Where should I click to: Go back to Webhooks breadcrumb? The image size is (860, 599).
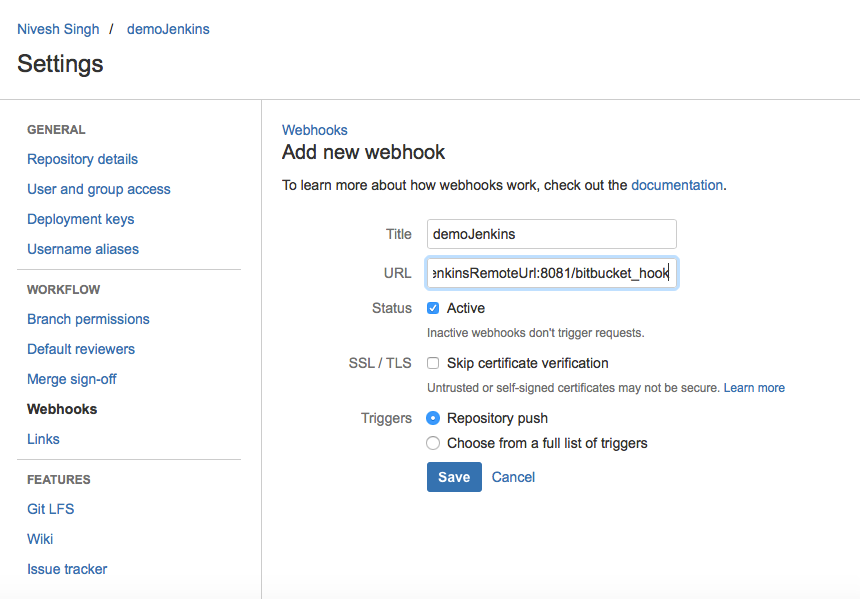[315, 130]
